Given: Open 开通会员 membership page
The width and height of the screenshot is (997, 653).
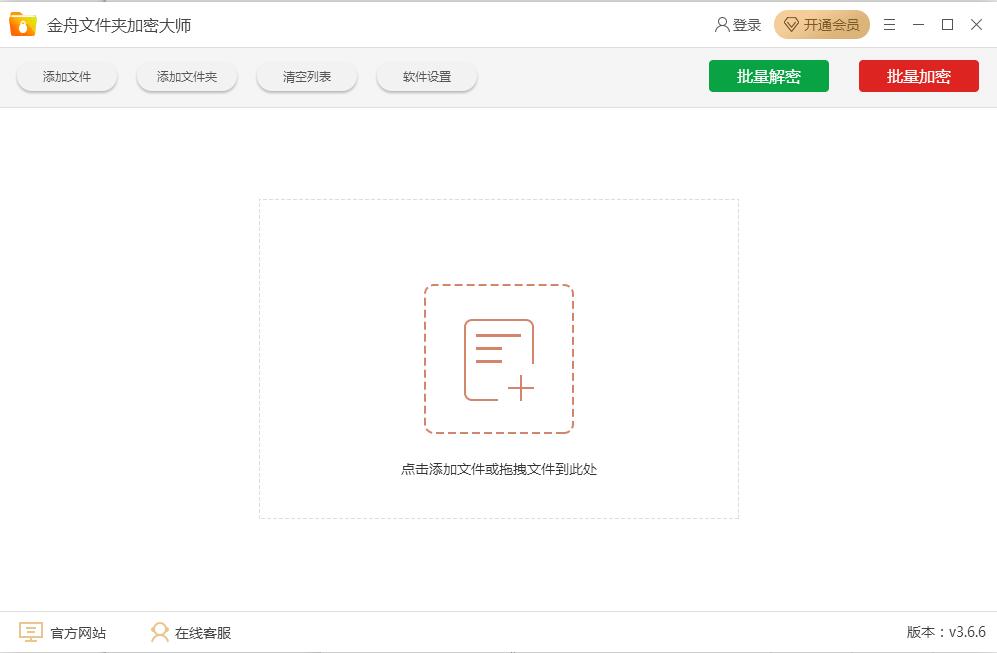Looking at the screenshot, I should click(822, 25).
